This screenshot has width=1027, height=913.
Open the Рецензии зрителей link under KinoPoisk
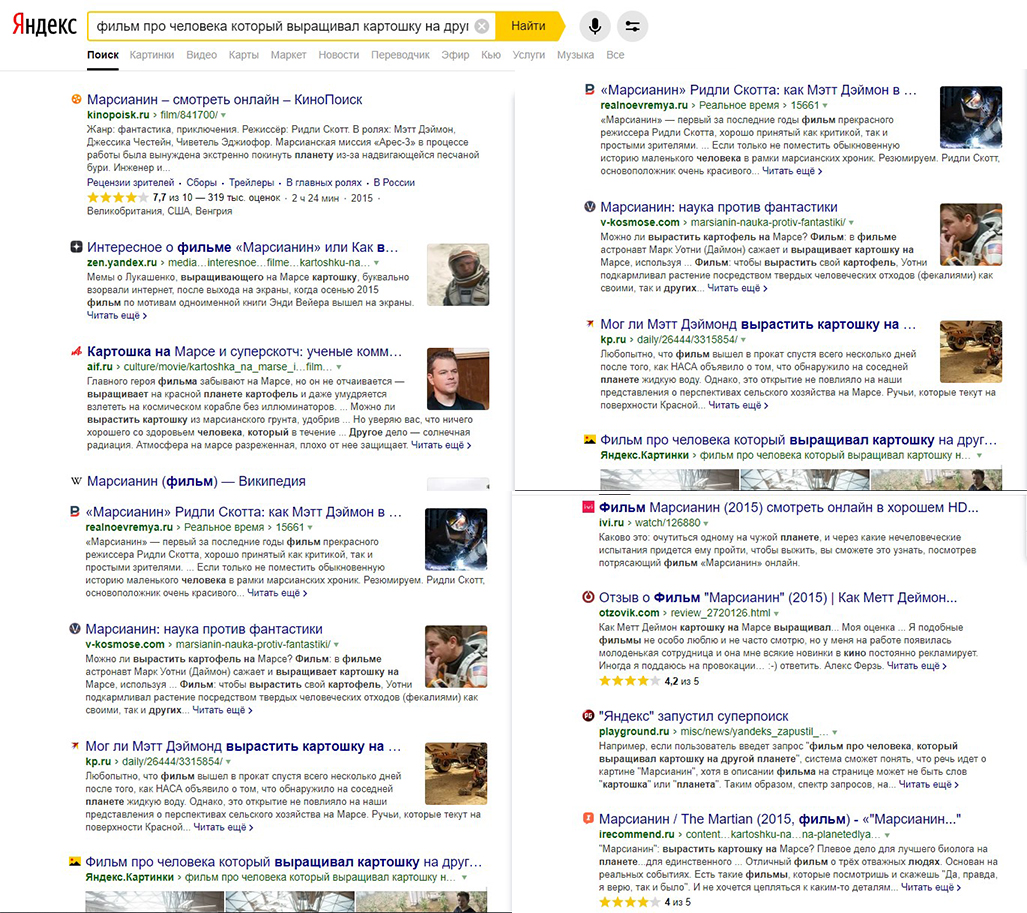click(x=131, y=183)
